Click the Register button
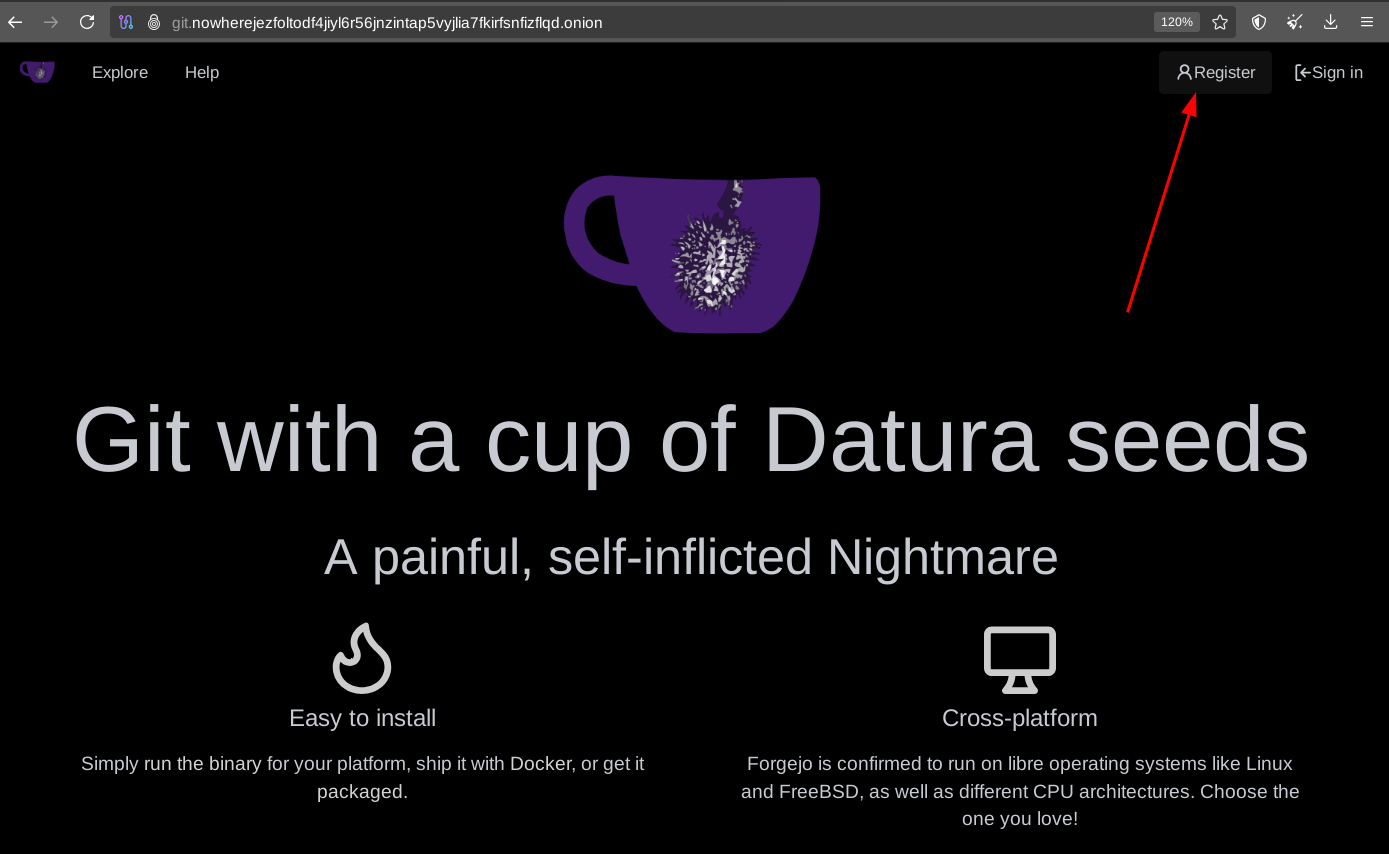The height and width of the screenshot is (854, 1389). coord(1215,72)
